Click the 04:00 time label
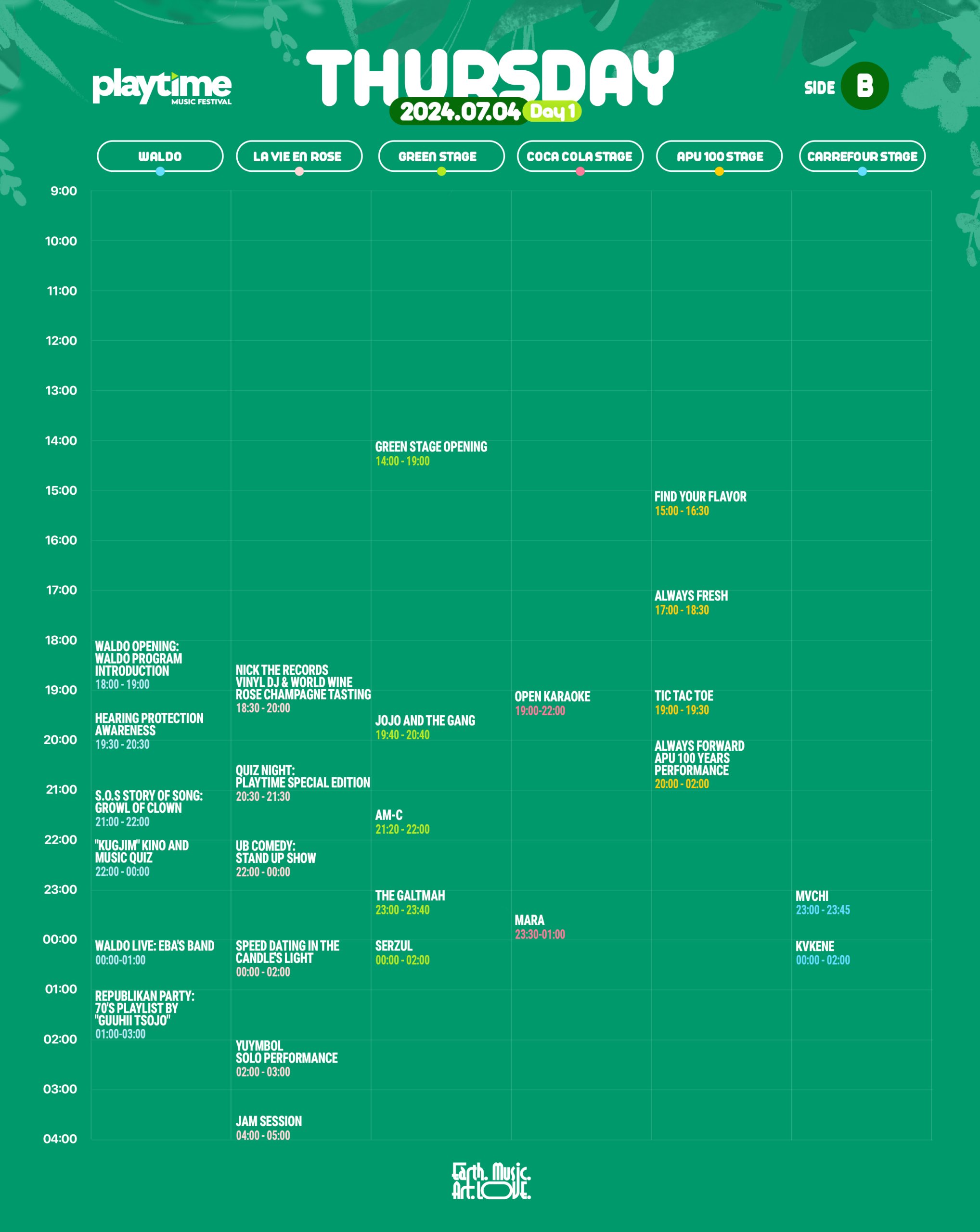 [60, 1139]
